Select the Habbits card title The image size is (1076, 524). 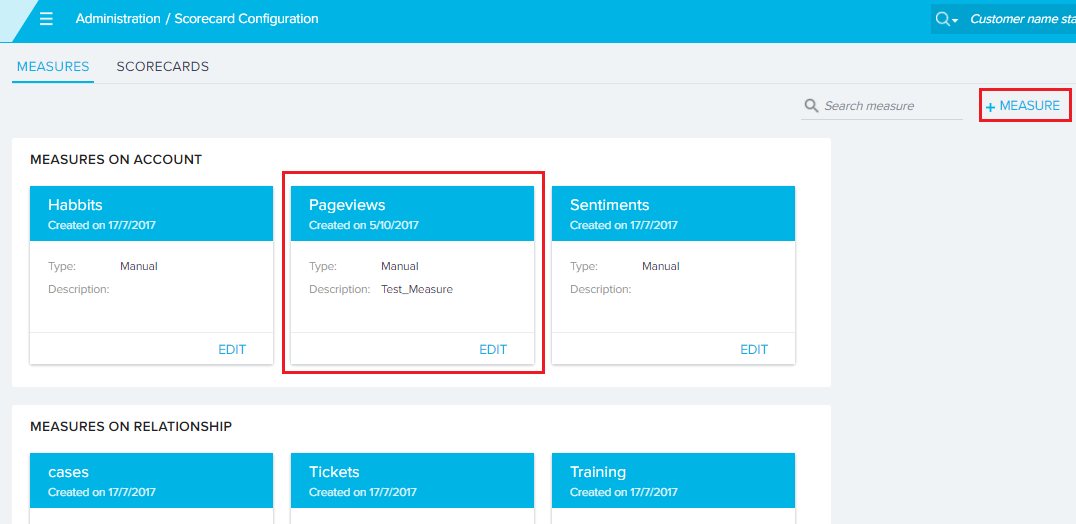75,204
